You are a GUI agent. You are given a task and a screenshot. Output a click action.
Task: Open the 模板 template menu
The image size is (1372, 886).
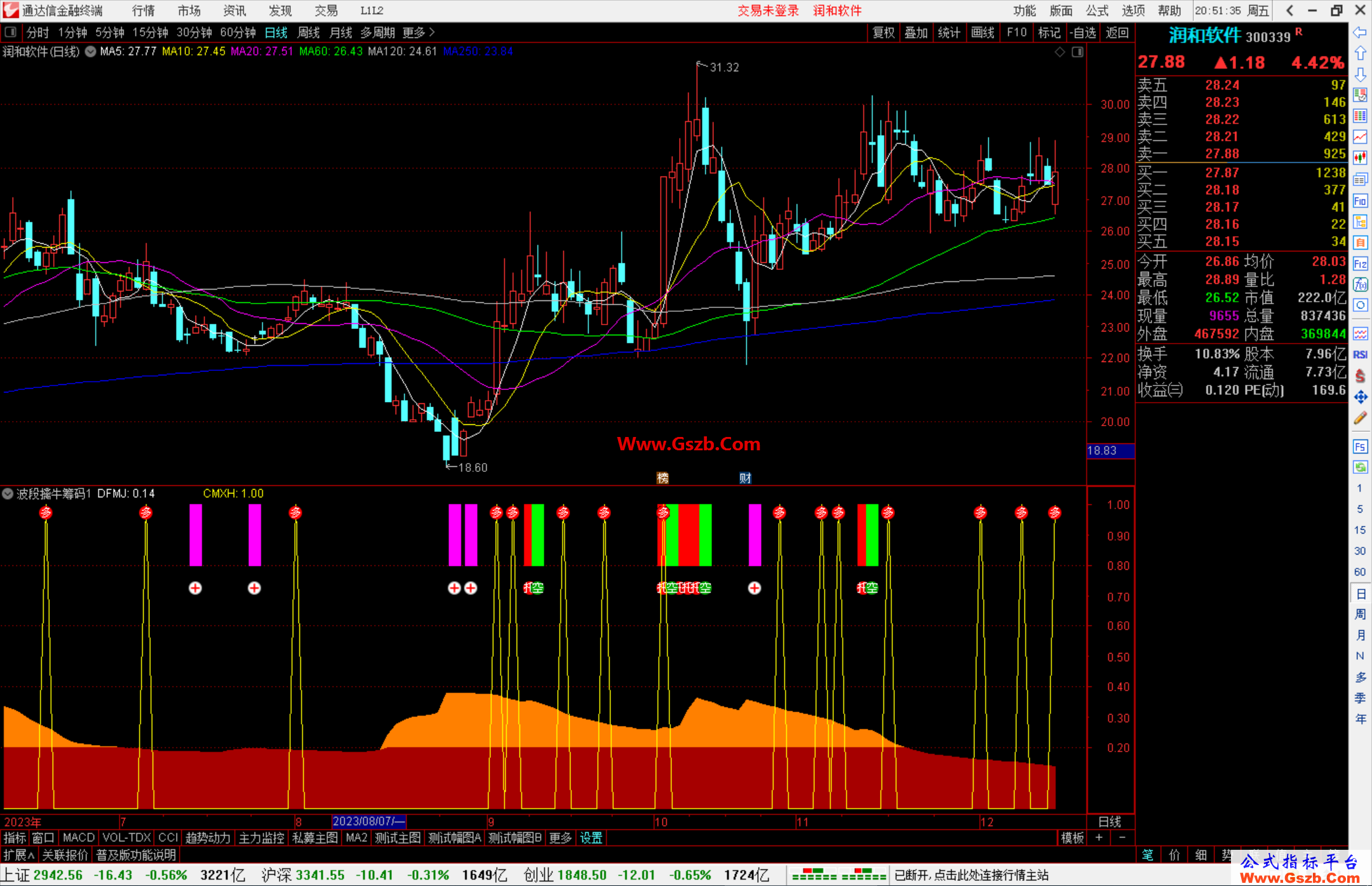1073,838
